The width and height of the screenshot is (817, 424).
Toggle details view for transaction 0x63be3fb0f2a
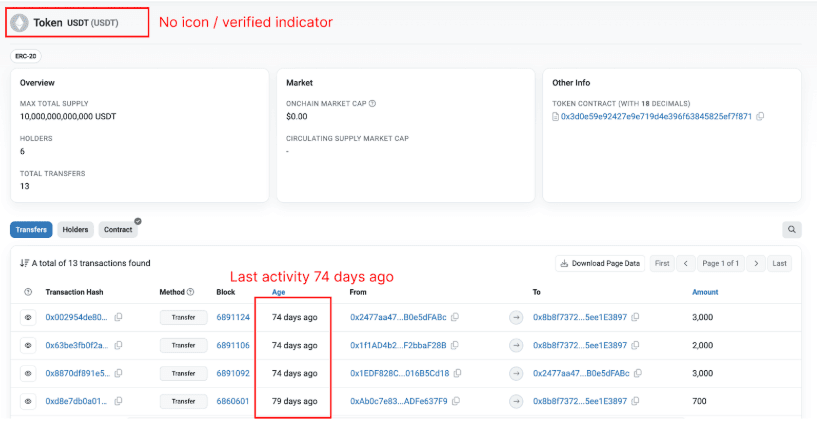pos(27,345)
